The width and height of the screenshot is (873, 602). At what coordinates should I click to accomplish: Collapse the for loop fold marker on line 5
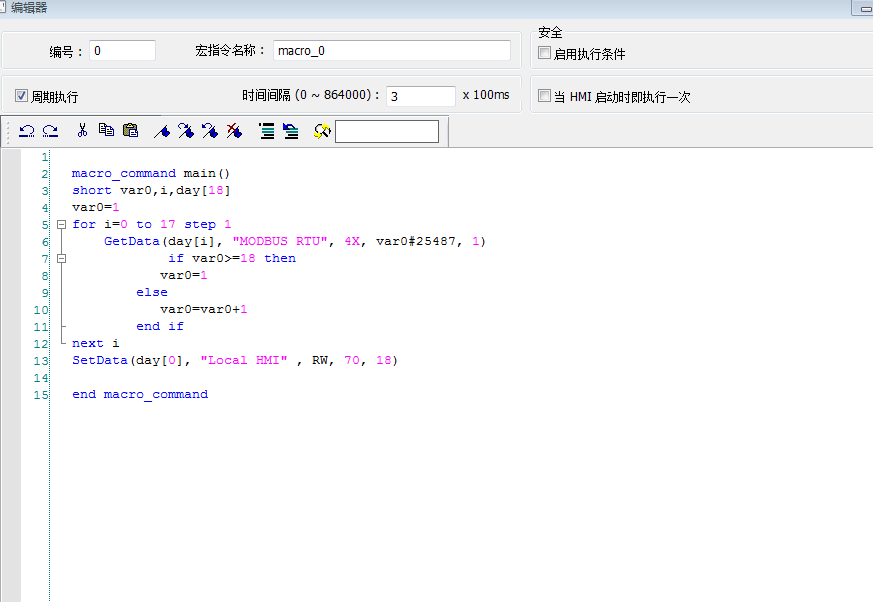pos(61,224)
